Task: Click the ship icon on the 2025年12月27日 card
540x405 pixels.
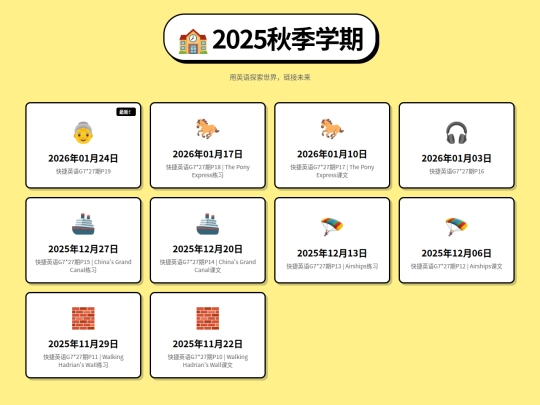Action: pyautogui.click(x=83, y=224)
